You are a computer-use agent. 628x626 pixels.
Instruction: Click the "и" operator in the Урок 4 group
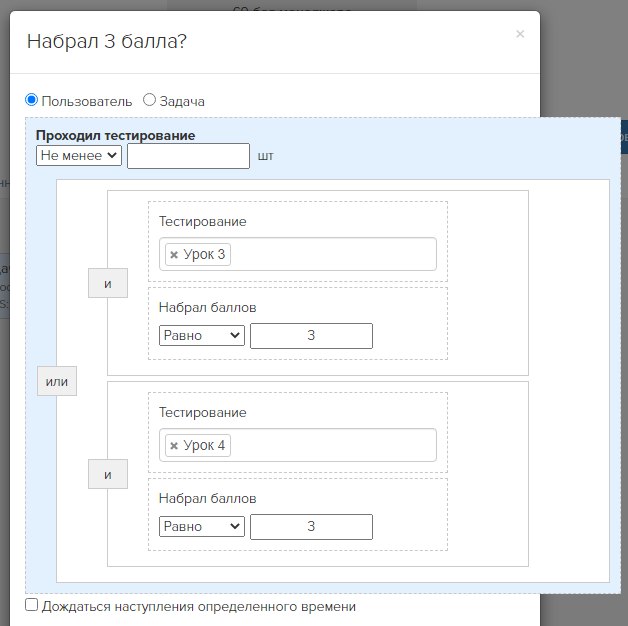point(108,474)
